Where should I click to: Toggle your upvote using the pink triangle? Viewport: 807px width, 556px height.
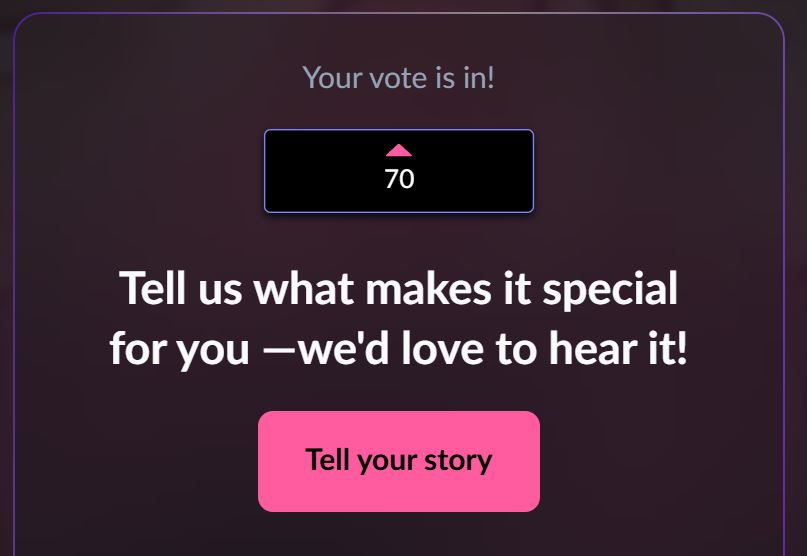click(399, 151)
